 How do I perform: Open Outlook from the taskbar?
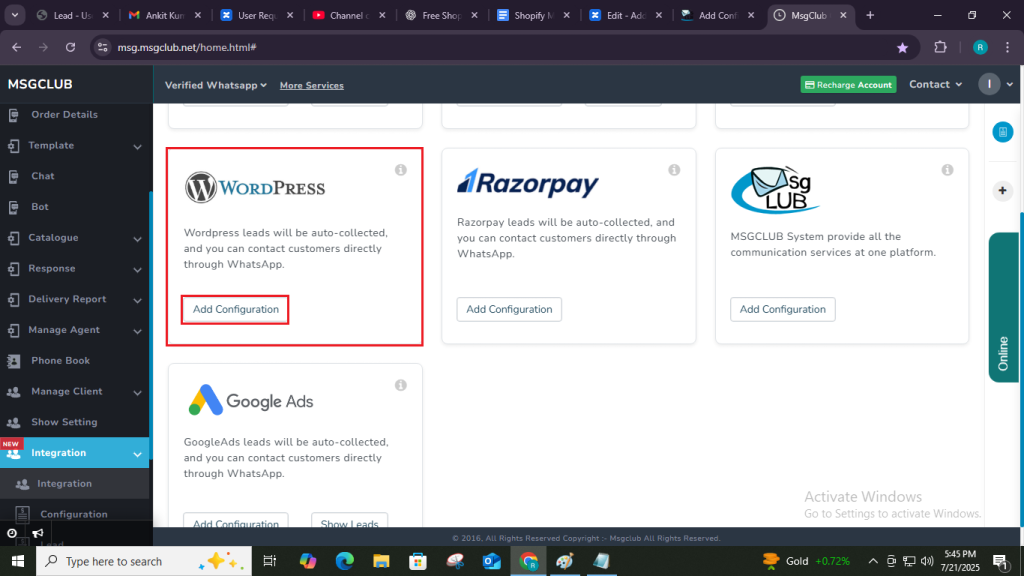[x=492, y=561]
